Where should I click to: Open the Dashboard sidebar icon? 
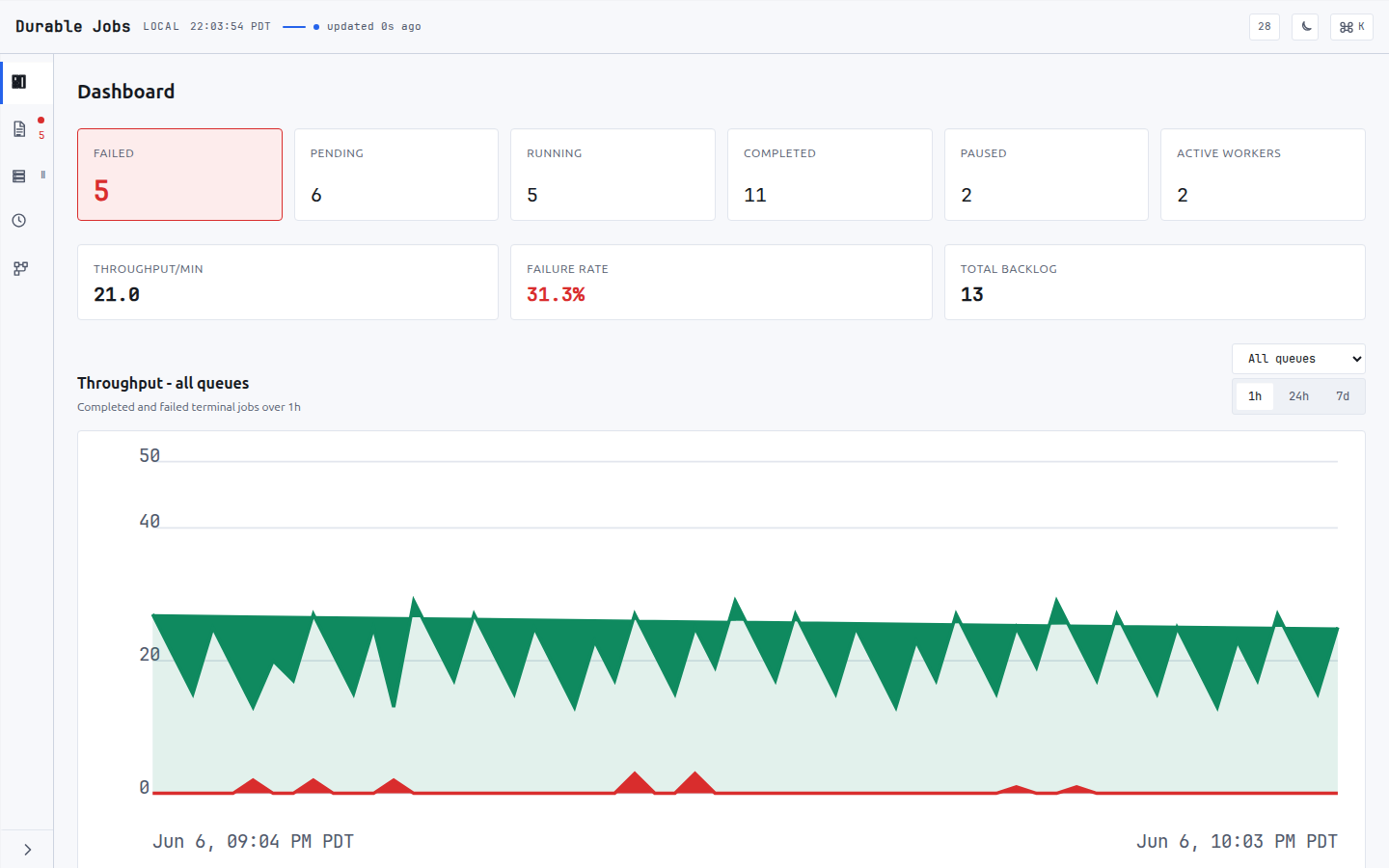[19, 82]
